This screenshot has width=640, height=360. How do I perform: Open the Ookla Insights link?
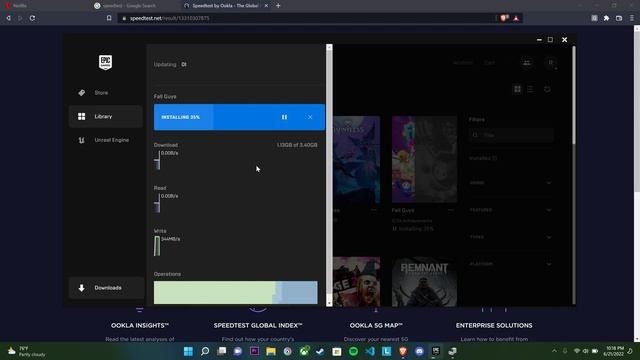tap(140, 325)
